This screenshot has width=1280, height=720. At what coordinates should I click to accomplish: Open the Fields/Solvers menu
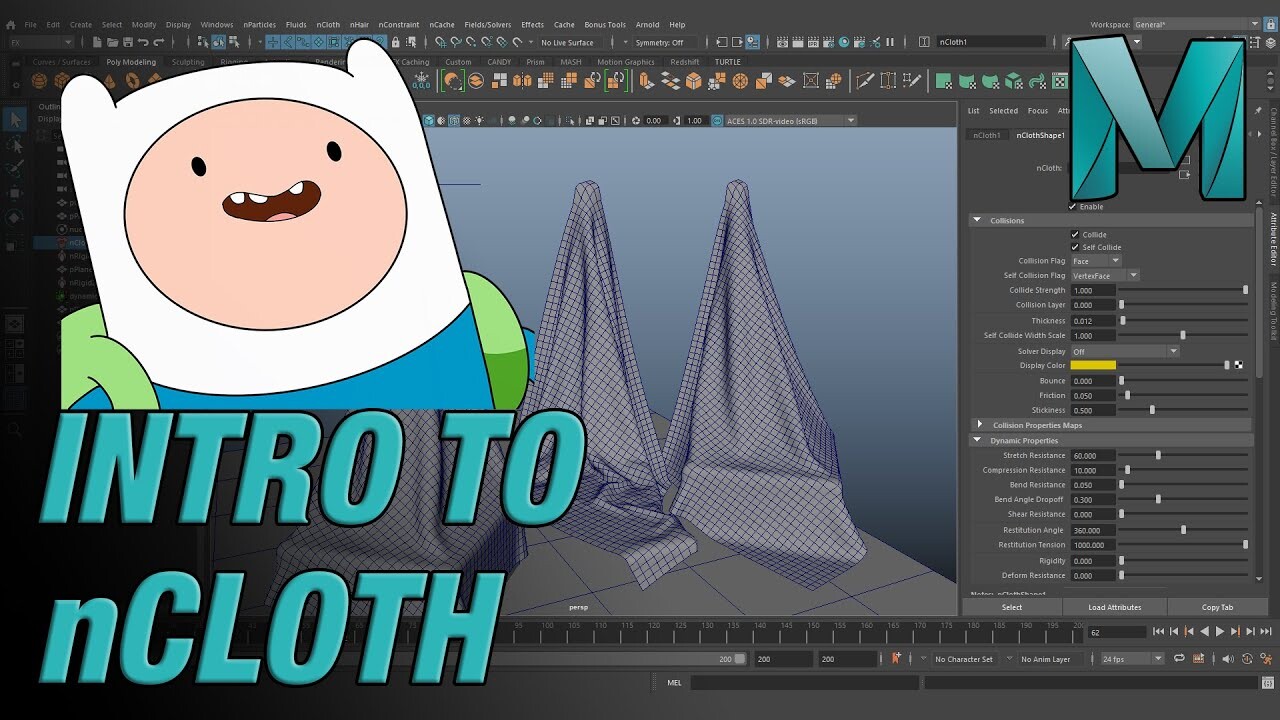[x=488, y=24]
